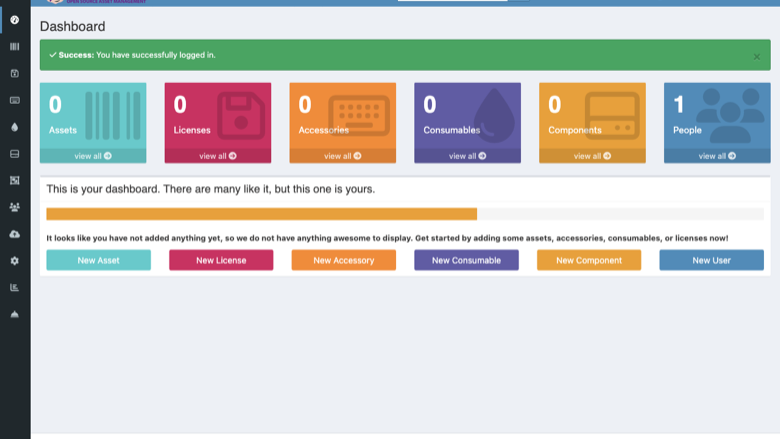
Task: Click the keyboard graphic on the Accessories card
Action: 359,115
